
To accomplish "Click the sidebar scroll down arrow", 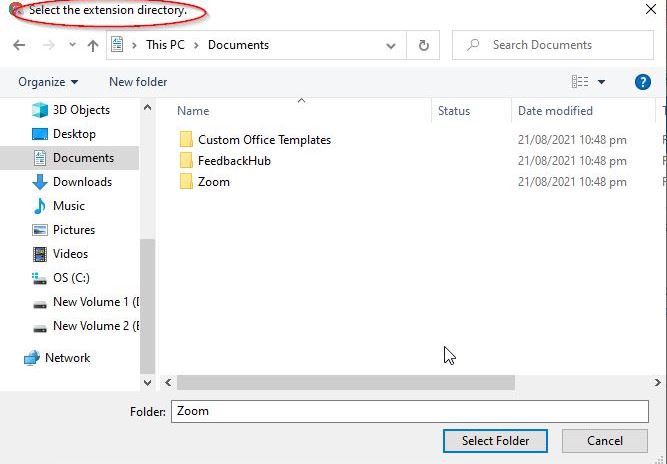I will coord(147,383).
